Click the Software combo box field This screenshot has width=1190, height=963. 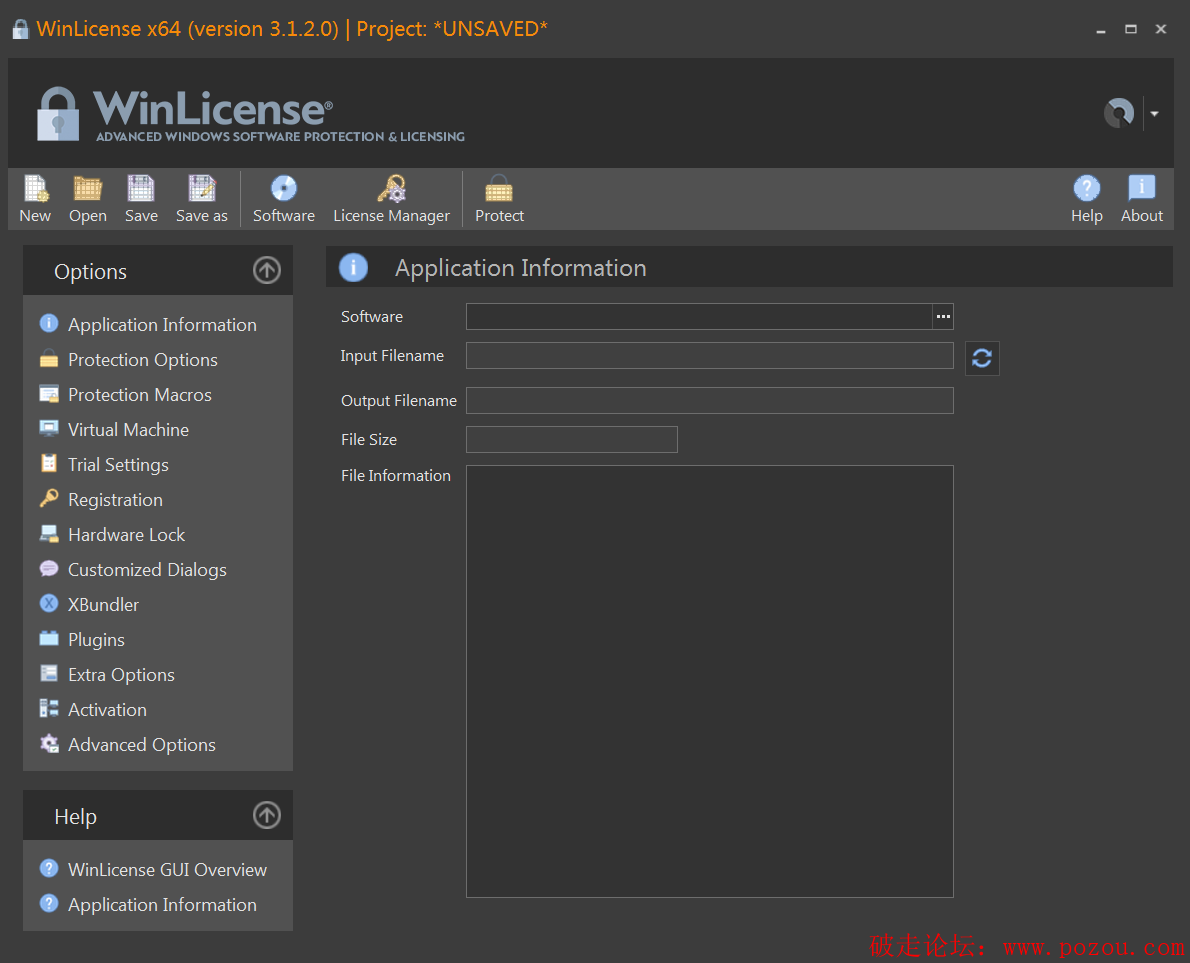click(x=699, y=316)
